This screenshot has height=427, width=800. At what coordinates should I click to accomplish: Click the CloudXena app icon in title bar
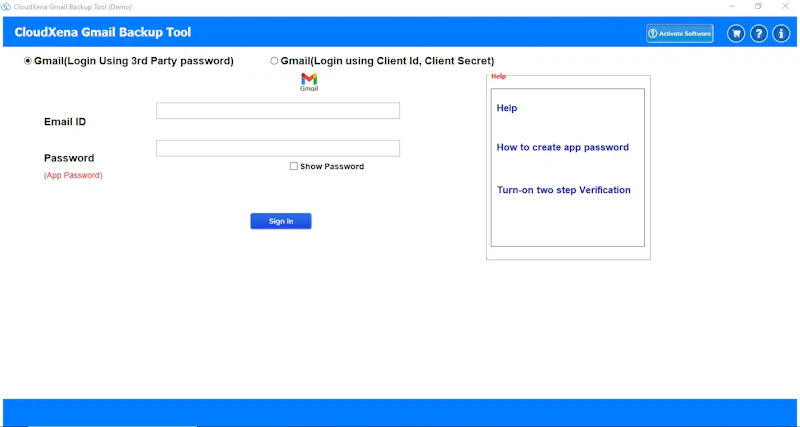(x=6, y=7)
